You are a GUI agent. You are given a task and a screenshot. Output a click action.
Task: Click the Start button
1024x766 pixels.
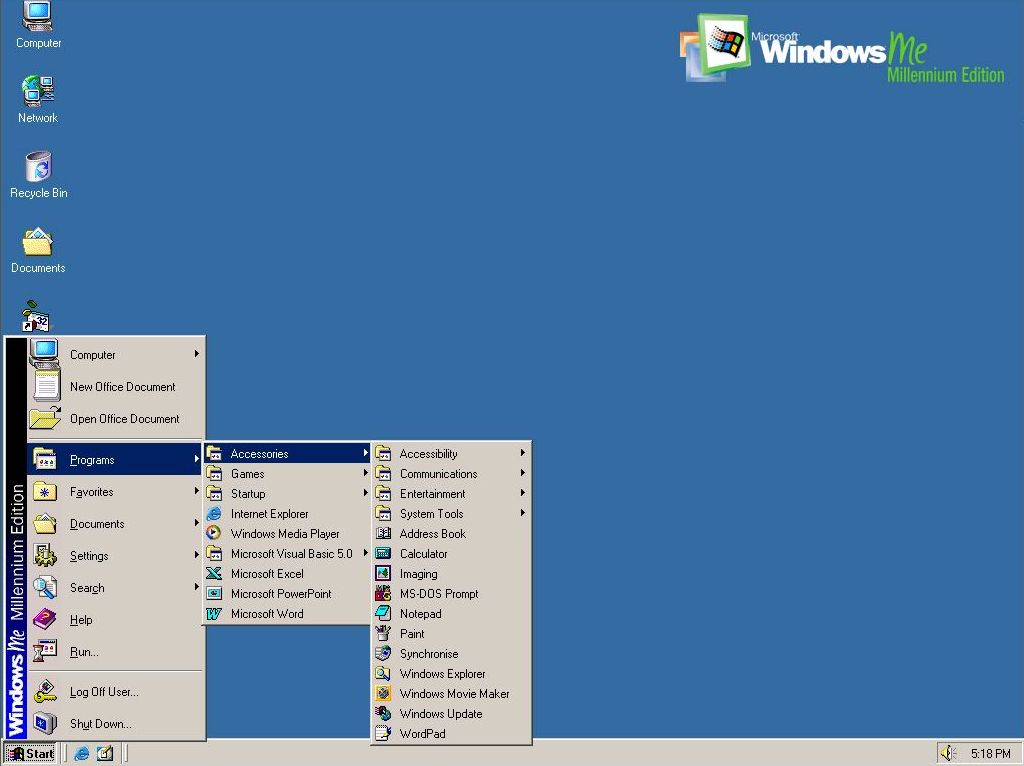30,752
